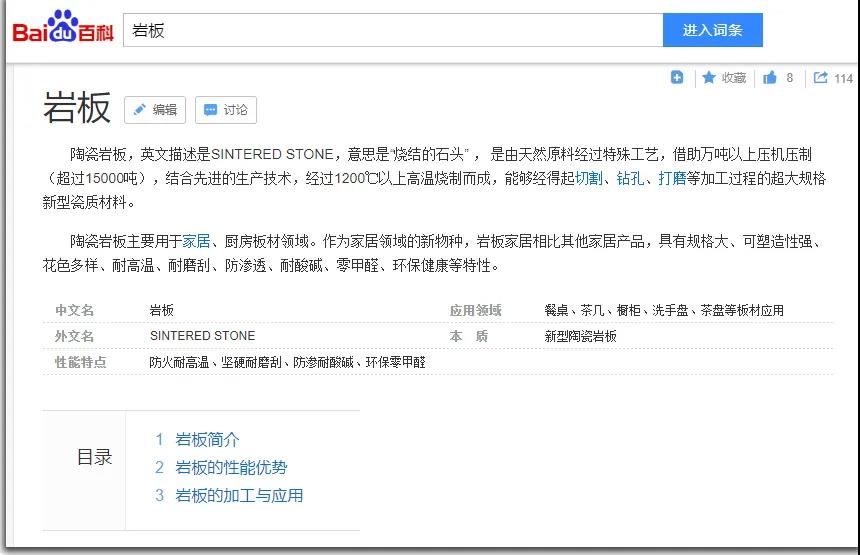This screenshot has width=860, height=555.
Task: Open the 讨论 discussion button
Action: coord(225,110)
